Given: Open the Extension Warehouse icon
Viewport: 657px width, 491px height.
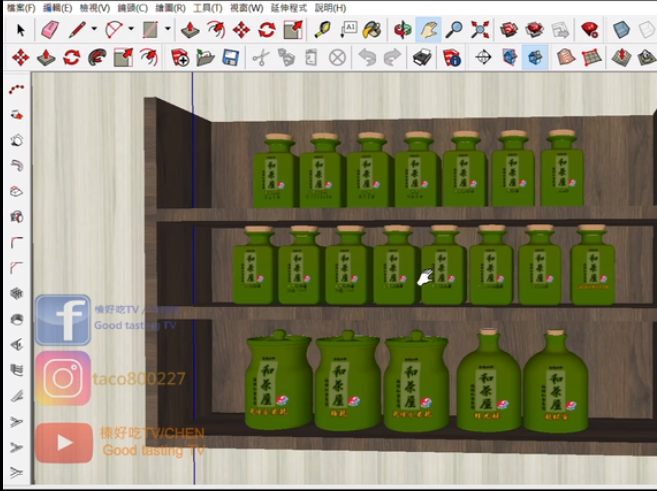Looking at the screenshot, I should 534,30.
